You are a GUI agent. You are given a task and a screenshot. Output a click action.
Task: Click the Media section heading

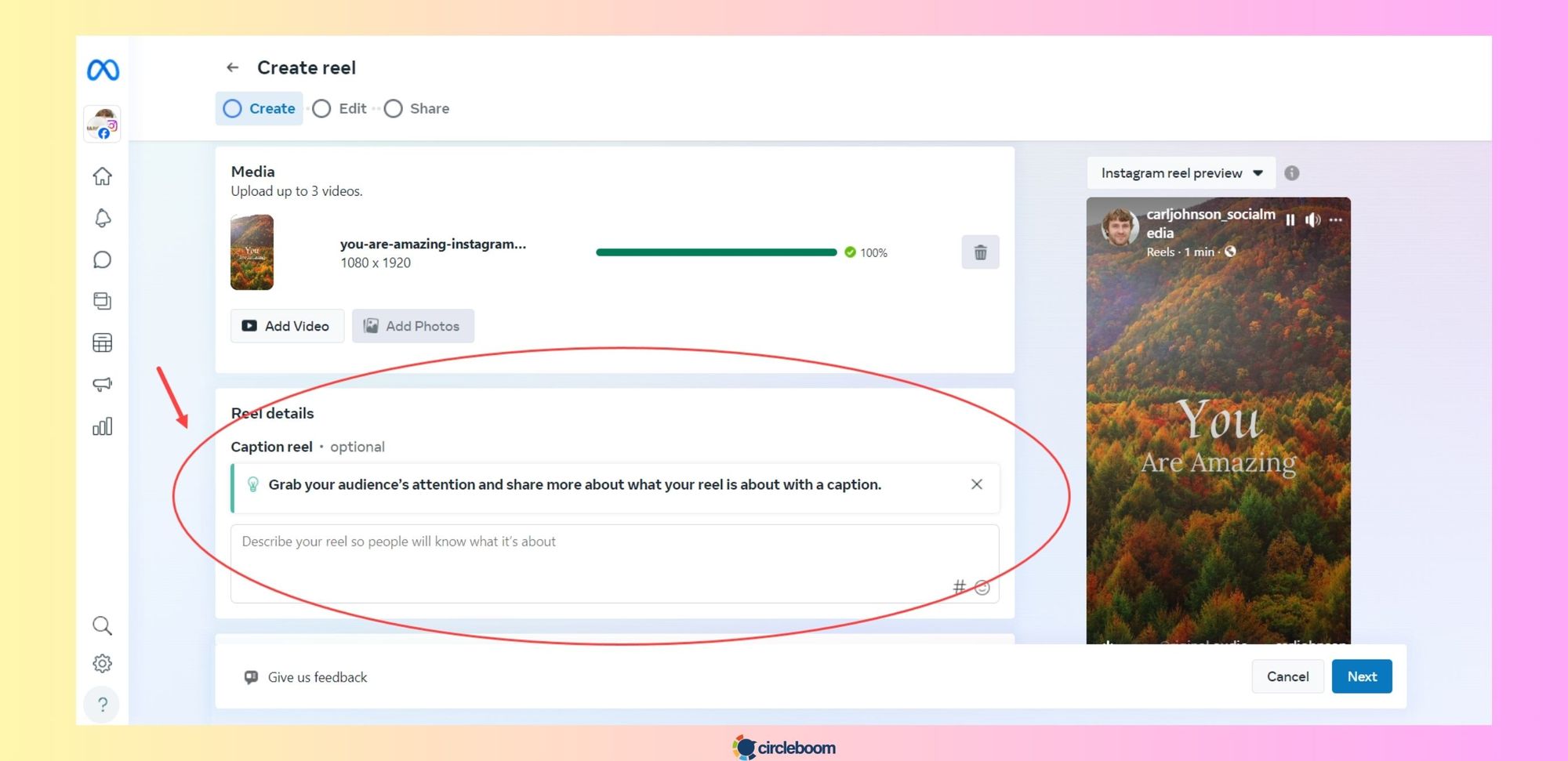(252, 172)
